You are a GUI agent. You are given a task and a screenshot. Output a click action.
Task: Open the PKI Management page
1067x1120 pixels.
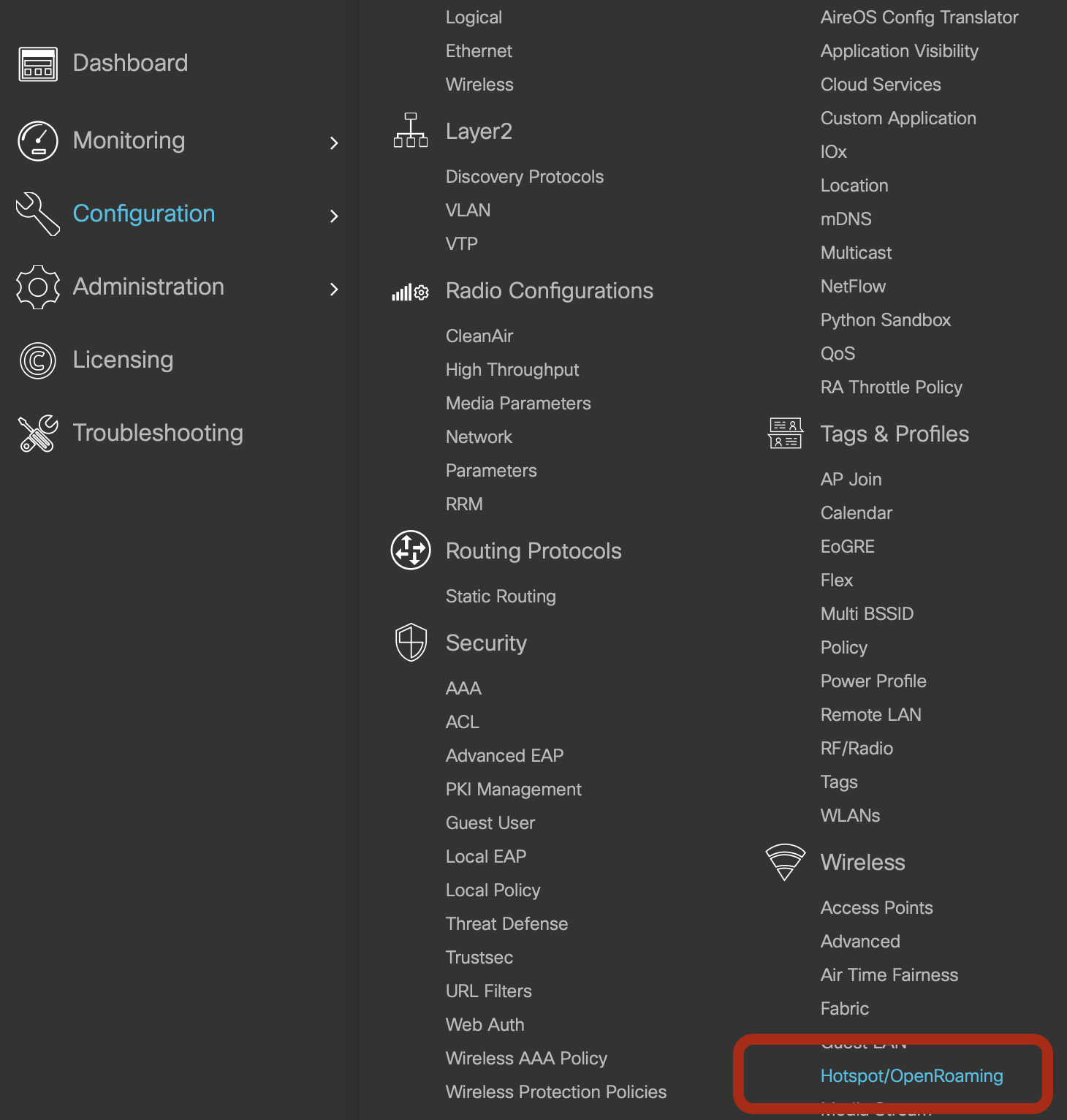pos(513,789)
